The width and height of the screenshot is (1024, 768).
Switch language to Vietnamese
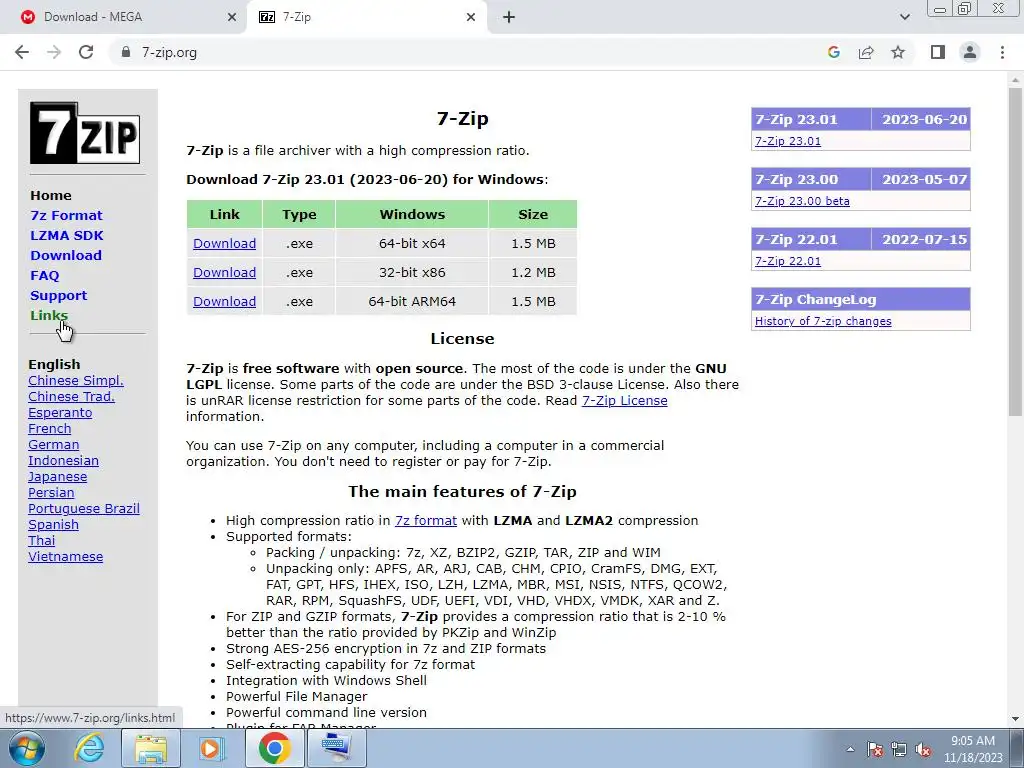click(x=65, y=556)
